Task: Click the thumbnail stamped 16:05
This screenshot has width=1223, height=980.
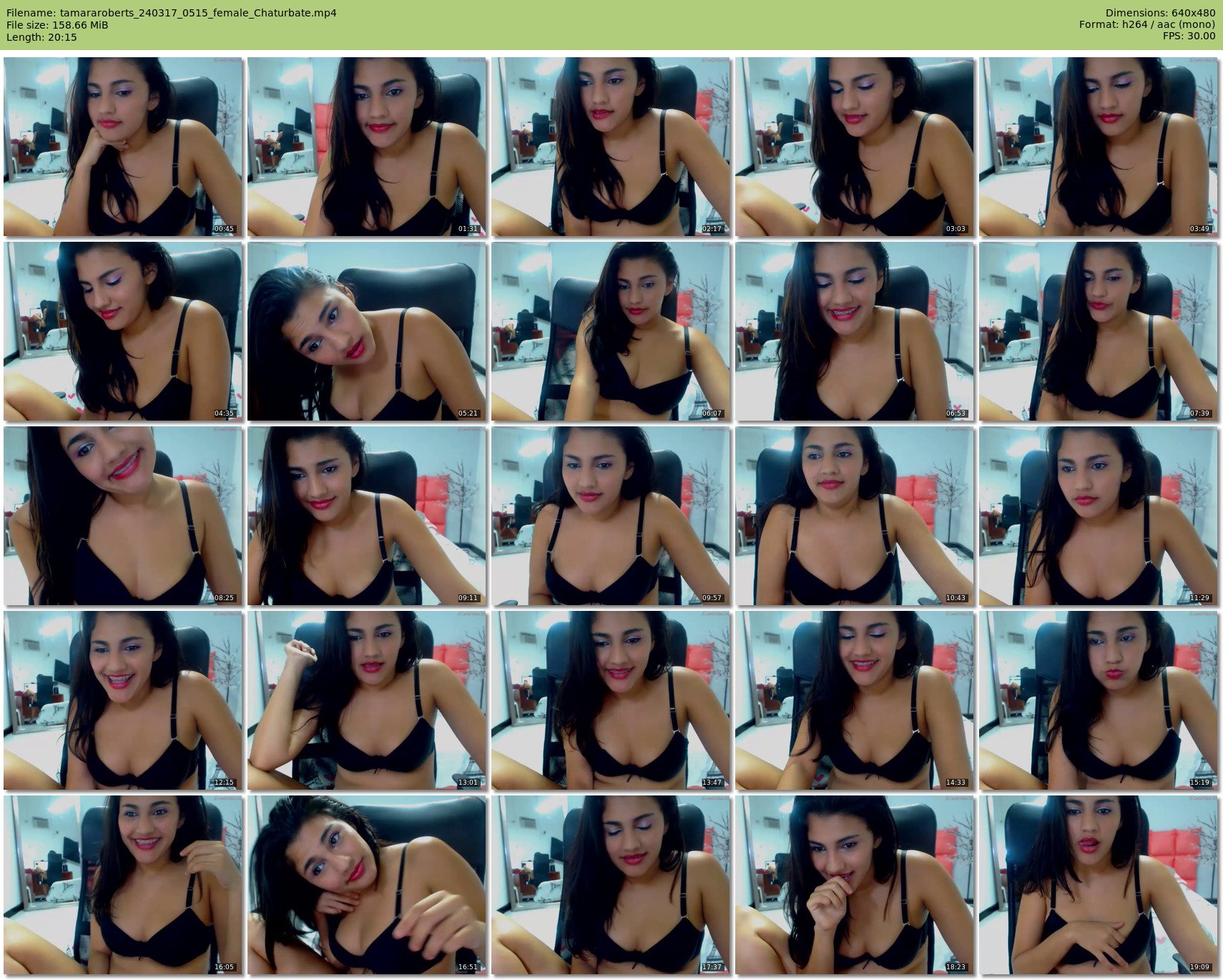Action: (123, 885)
